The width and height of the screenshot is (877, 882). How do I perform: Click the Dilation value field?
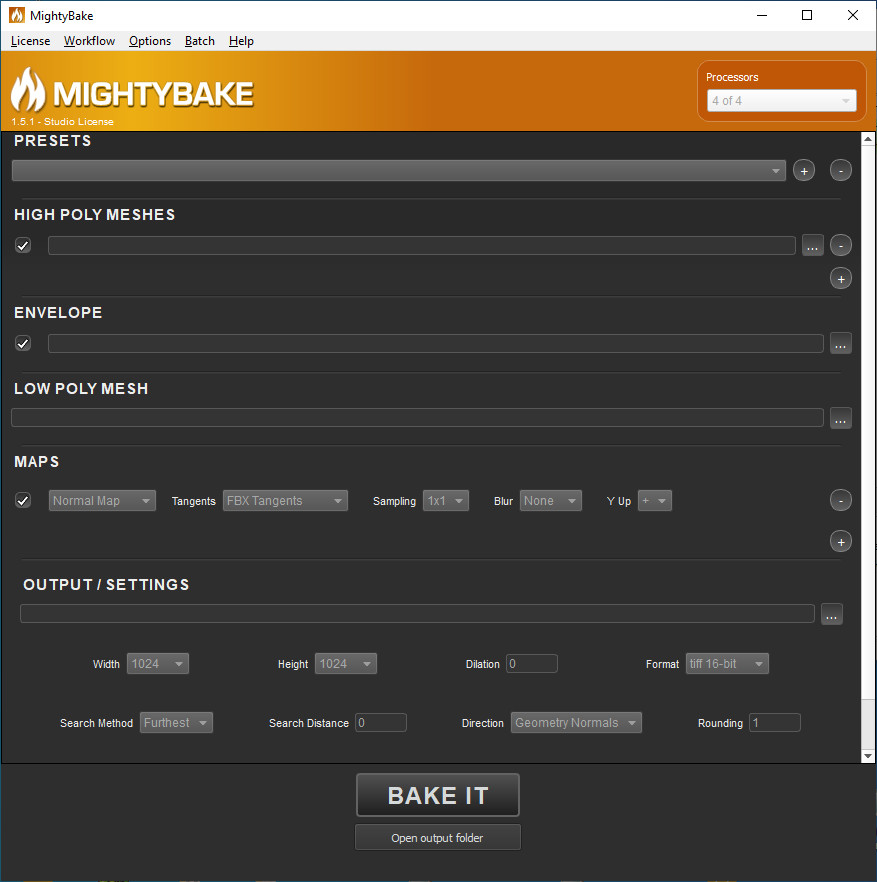tap(532, 664)
